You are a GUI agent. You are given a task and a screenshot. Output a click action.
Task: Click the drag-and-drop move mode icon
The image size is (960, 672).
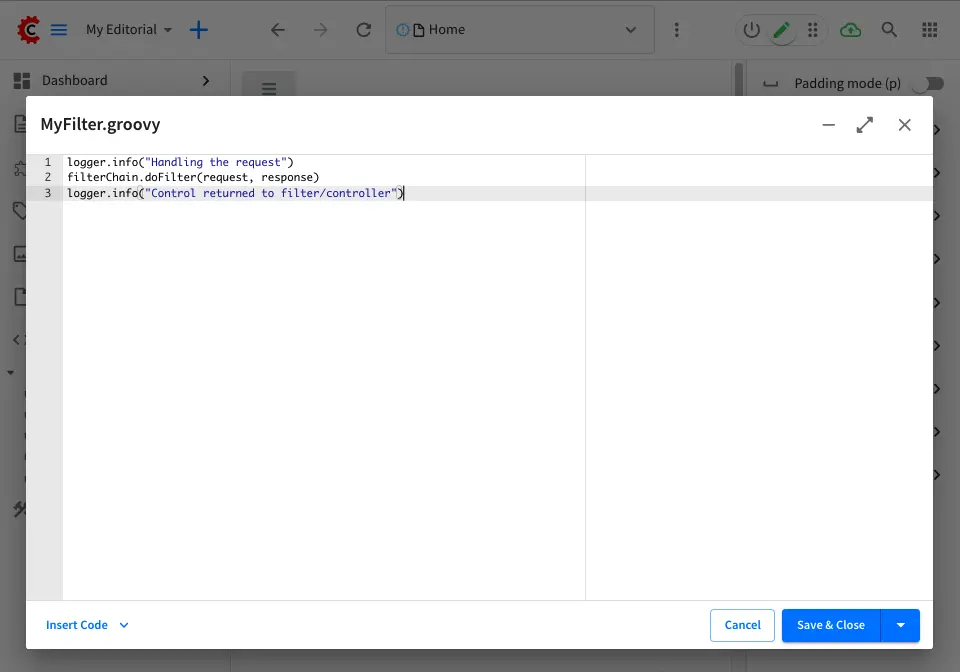813,29
